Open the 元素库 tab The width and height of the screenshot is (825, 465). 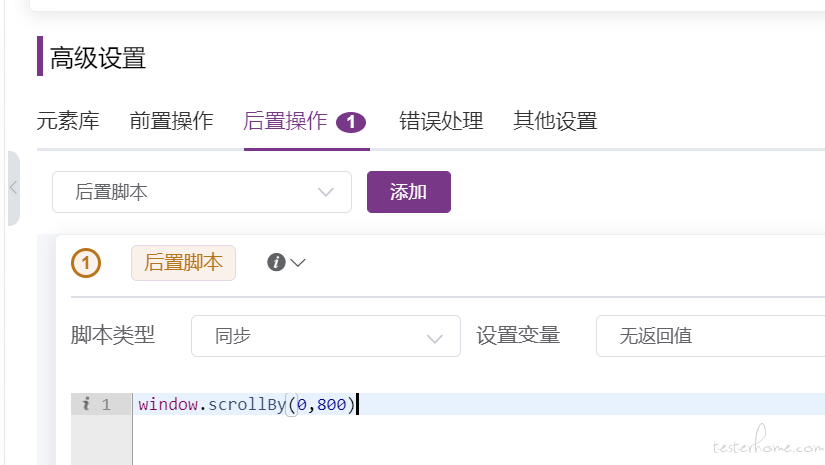pyautogui.click(x=68, y=121)
